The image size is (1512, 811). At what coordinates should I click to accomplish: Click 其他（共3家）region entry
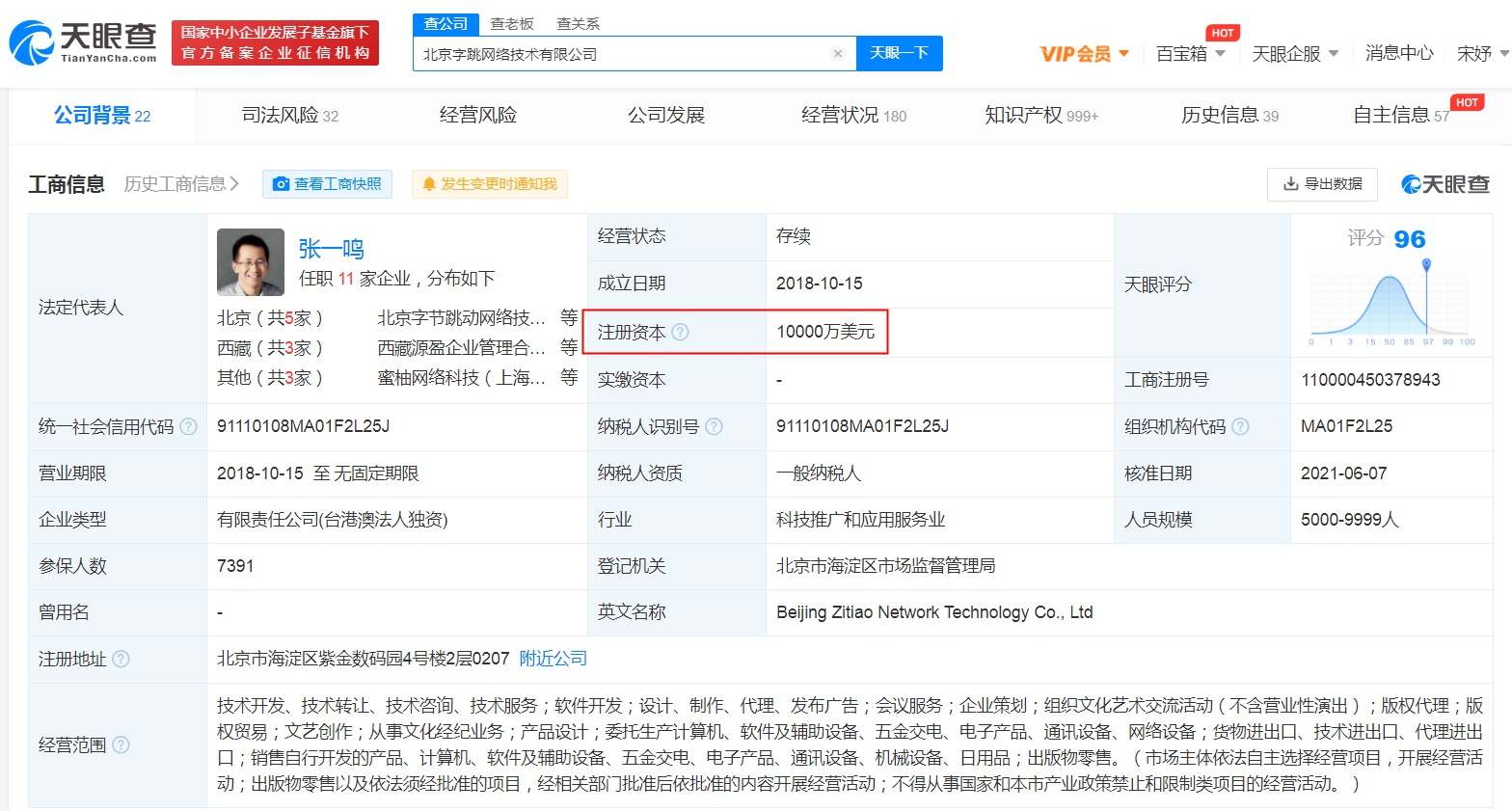point(270,378)
